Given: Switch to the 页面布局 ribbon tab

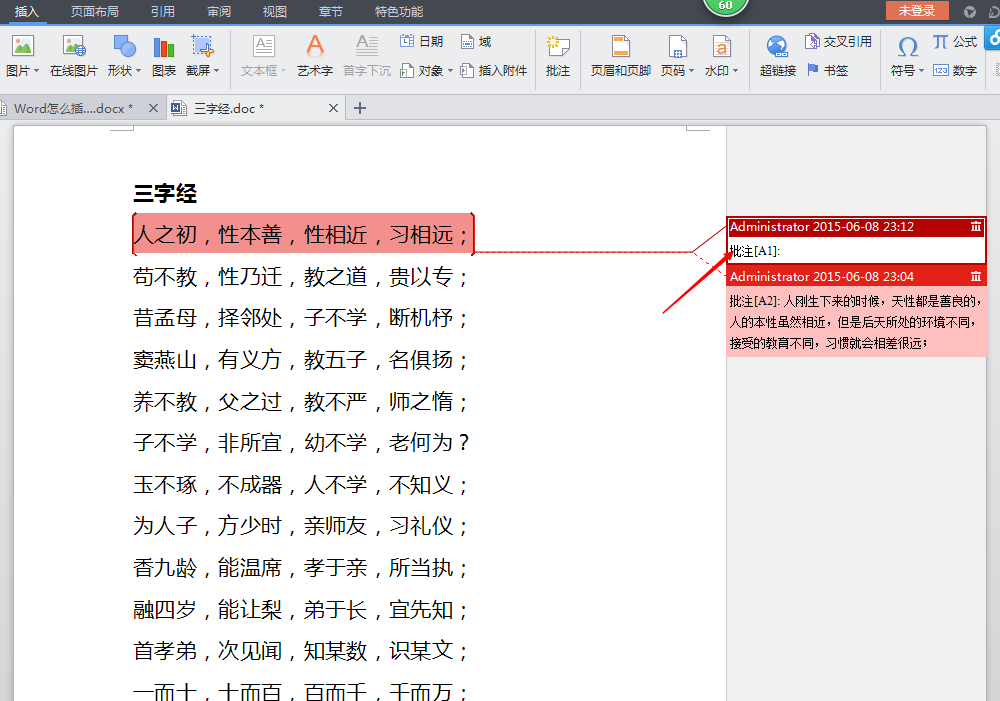Looking at the screenshot, I should (x=94, y=11).
